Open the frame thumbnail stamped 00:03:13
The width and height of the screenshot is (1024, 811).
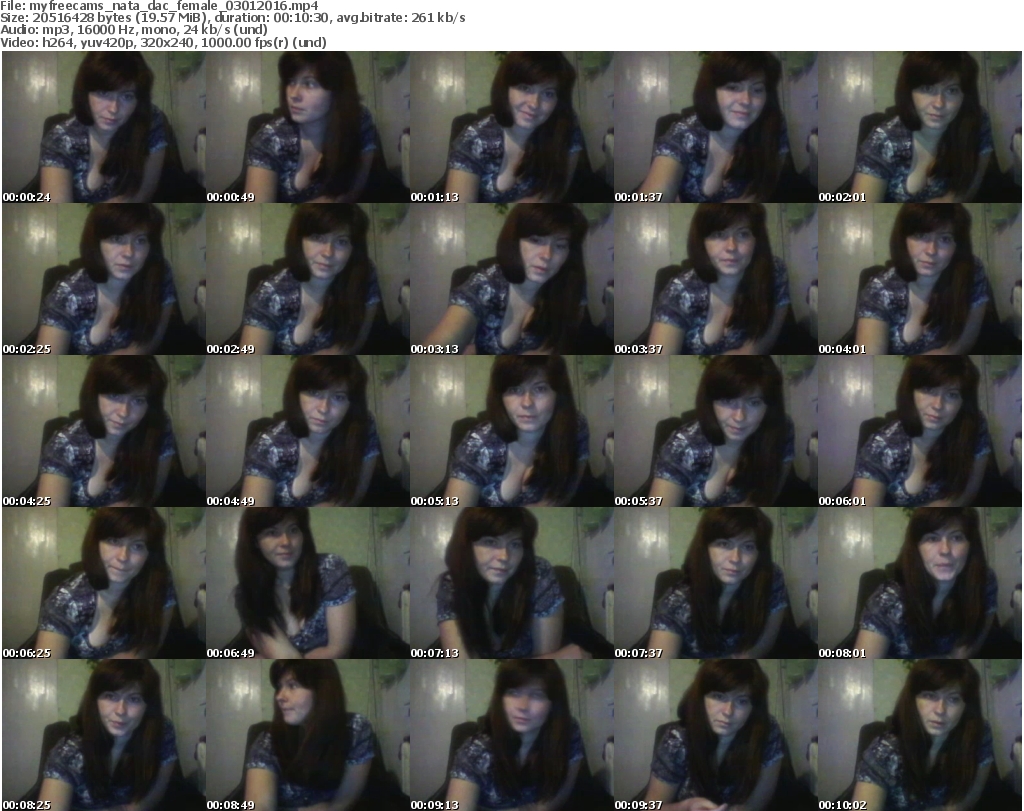(512, 279)
